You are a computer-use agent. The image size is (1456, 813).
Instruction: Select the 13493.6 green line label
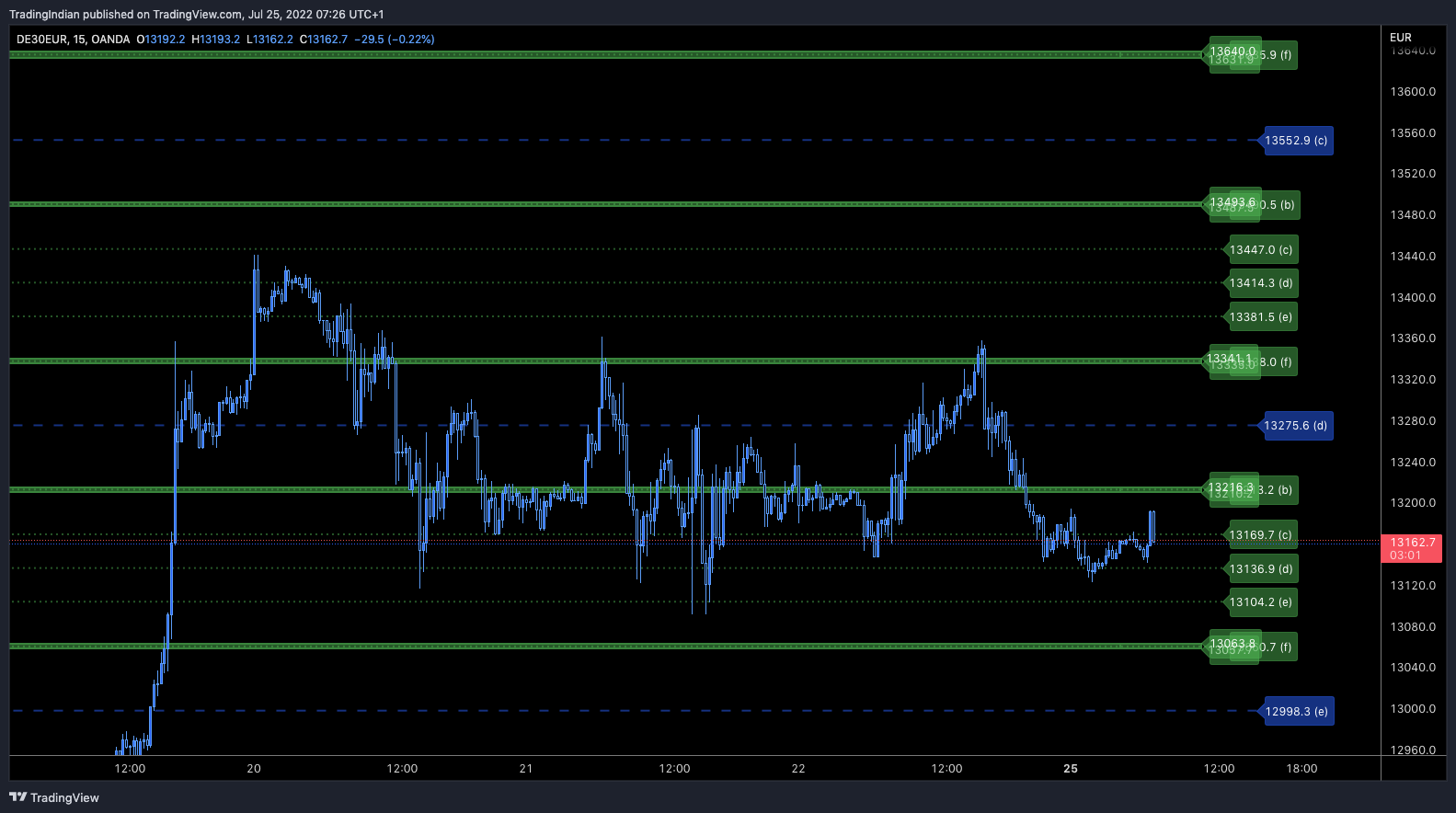pyautogui.click(x=1232, y=202)
